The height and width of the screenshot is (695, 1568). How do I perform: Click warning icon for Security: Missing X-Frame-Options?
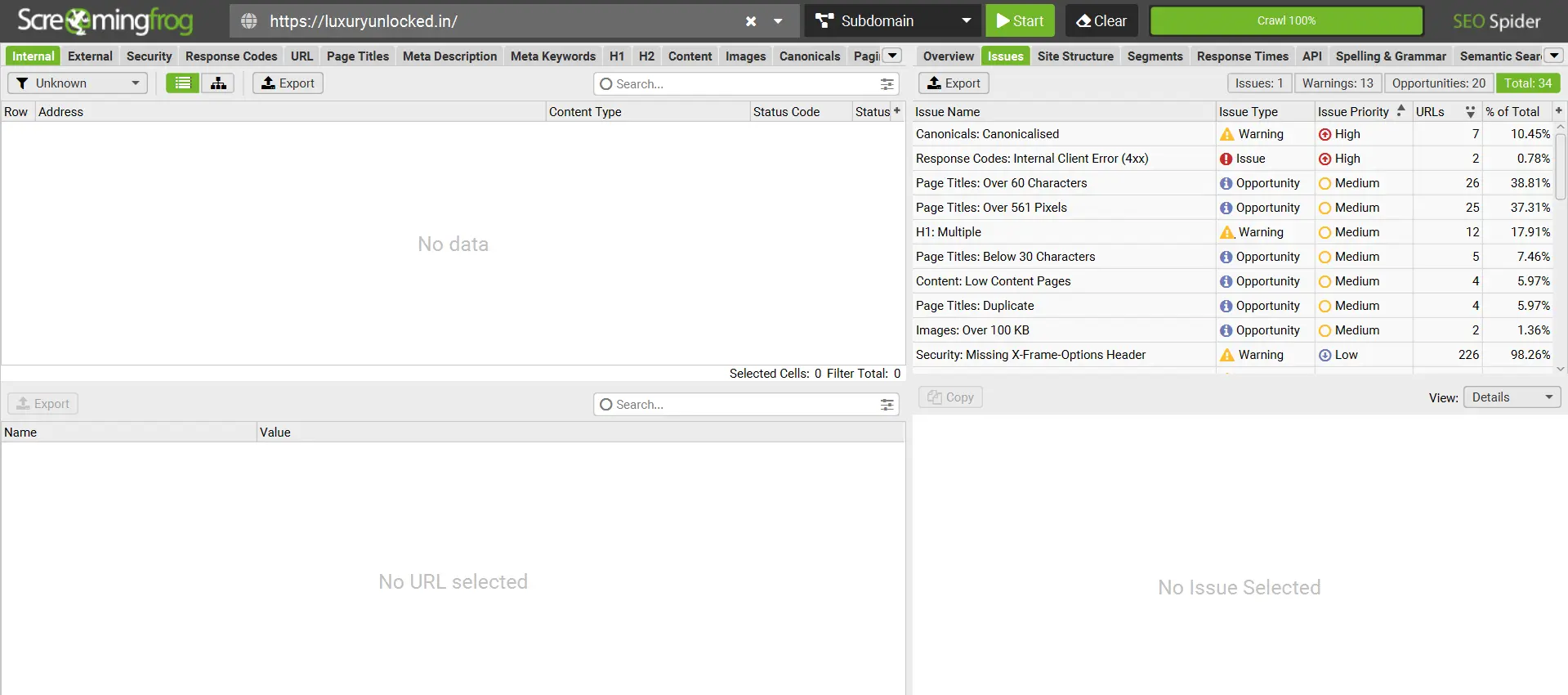point(1227,355)
